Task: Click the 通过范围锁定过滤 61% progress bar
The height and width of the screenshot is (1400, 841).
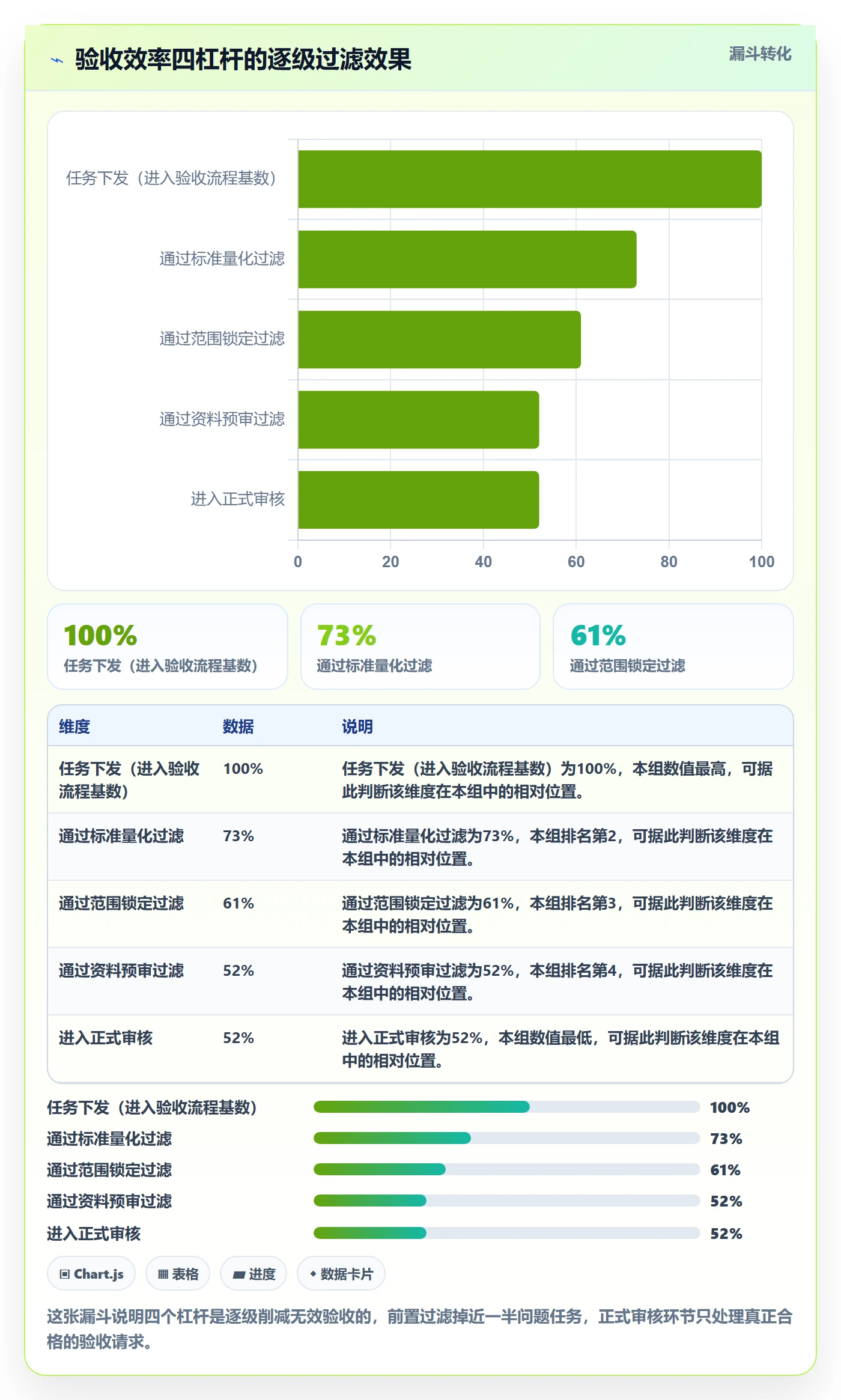Action: (x=506, y=1169)
